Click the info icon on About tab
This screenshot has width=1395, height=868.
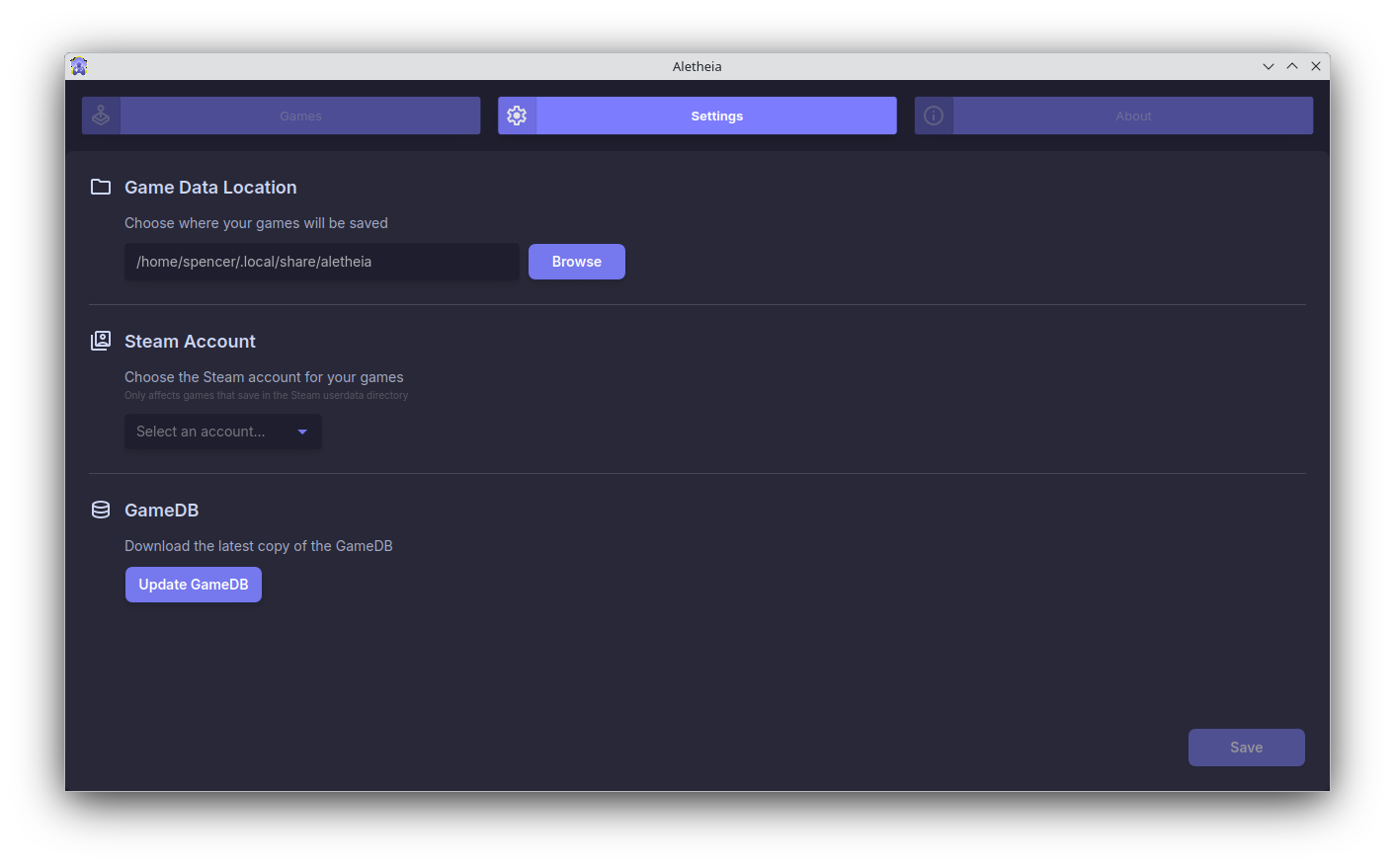pyautogui.click(x=934, y=116)
